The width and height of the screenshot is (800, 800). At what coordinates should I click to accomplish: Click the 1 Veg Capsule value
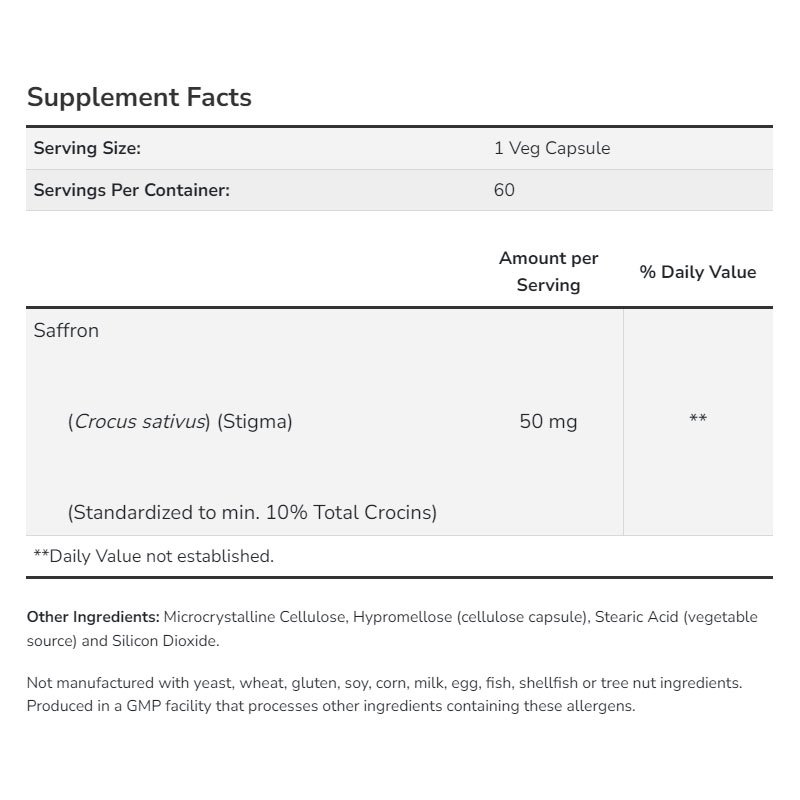[x=551, y=148]
